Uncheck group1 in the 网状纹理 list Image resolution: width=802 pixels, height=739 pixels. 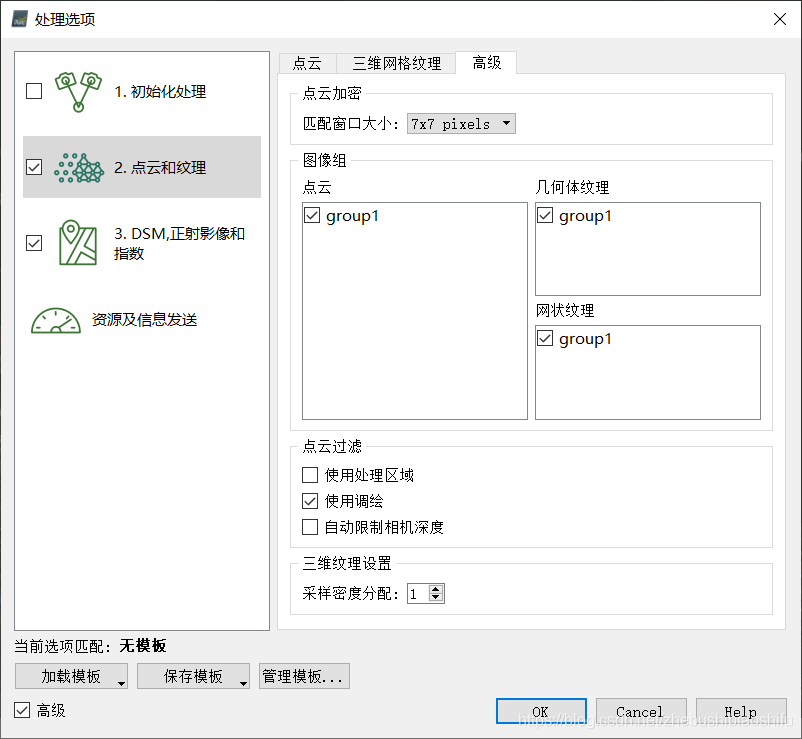pos(545,339)
